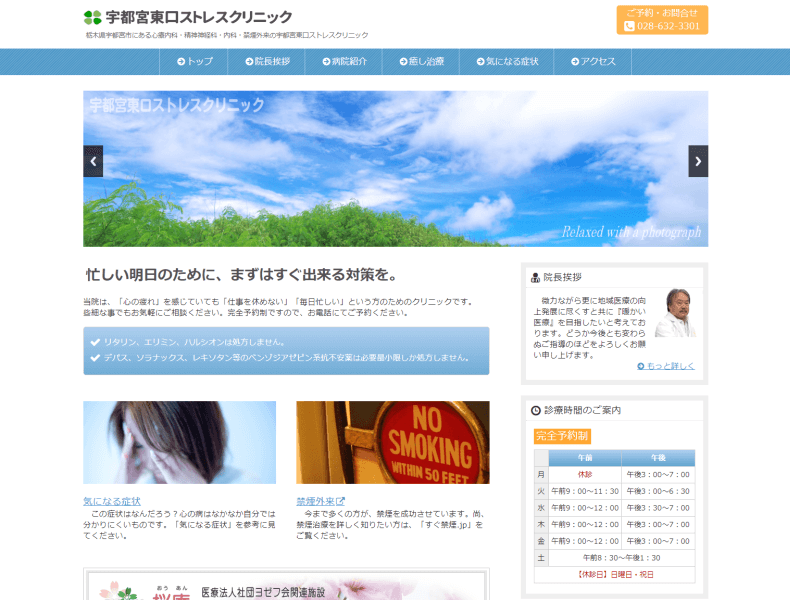Click the 午後3：30〜7：00 Wednesday cell
The height and width of the screenshot is (600, 790).
[x=658, y=508]
